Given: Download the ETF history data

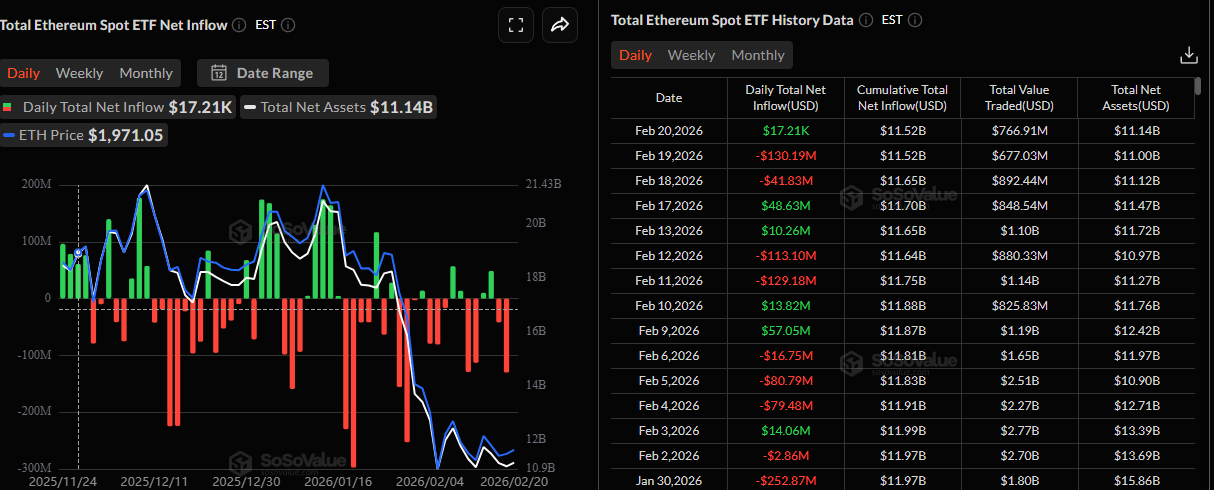Looking at the screenshot, I should click(x=1189, y=55).
